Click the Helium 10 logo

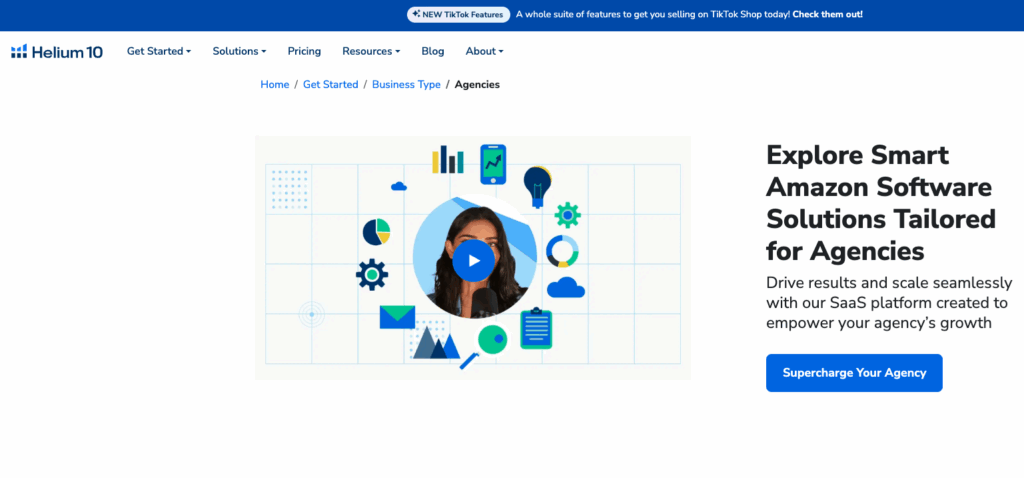tap(57, 51)
